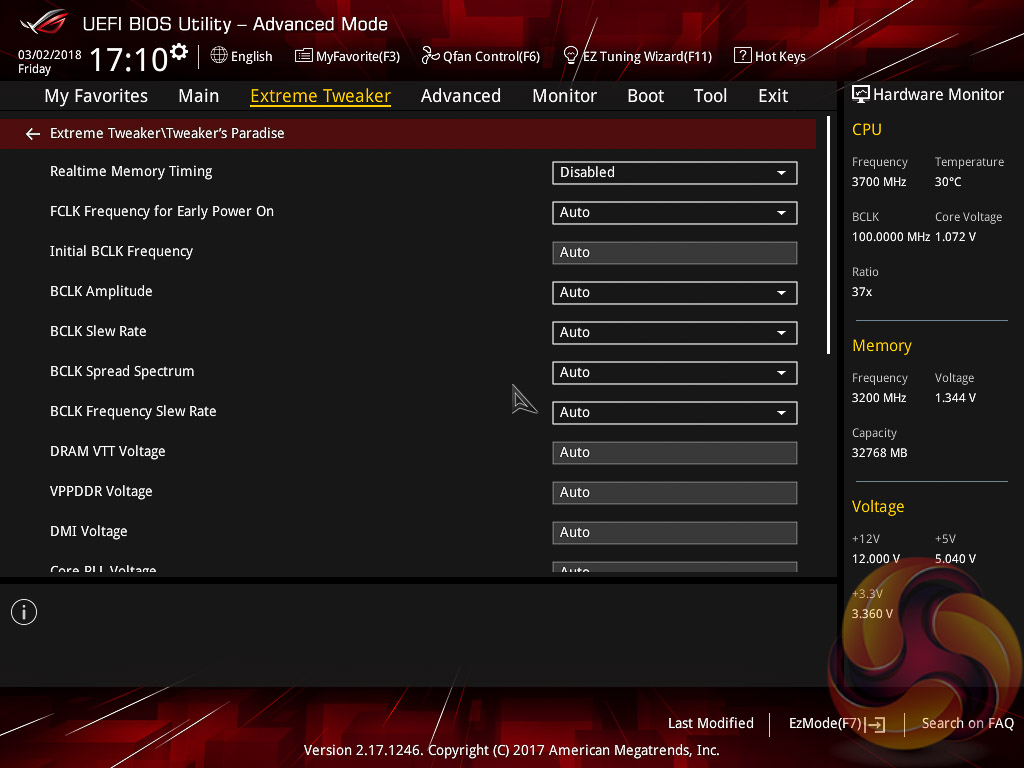This screenshot has width=1024, height=768.
Task: Expand the BCLK Slew Rate dropdown
Action: [675, 332]
